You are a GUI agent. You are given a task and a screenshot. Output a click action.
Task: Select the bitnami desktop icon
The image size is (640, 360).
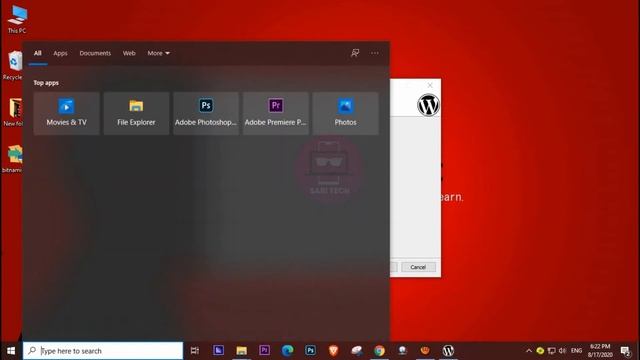point(13,158)
